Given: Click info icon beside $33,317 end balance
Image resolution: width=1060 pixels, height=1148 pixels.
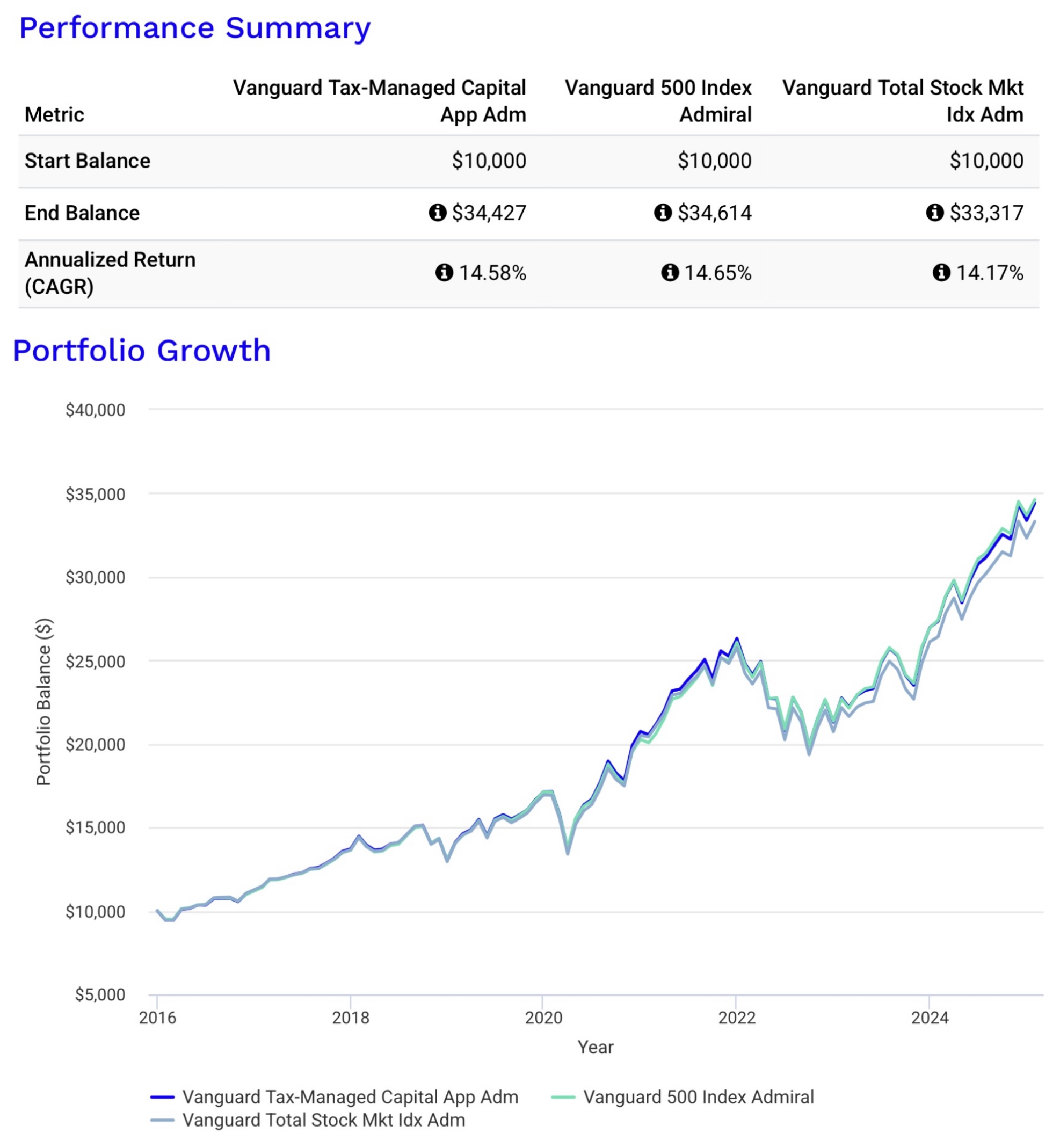Looking at the screenshot, I should pyautogui.click(x=935, y=213).
